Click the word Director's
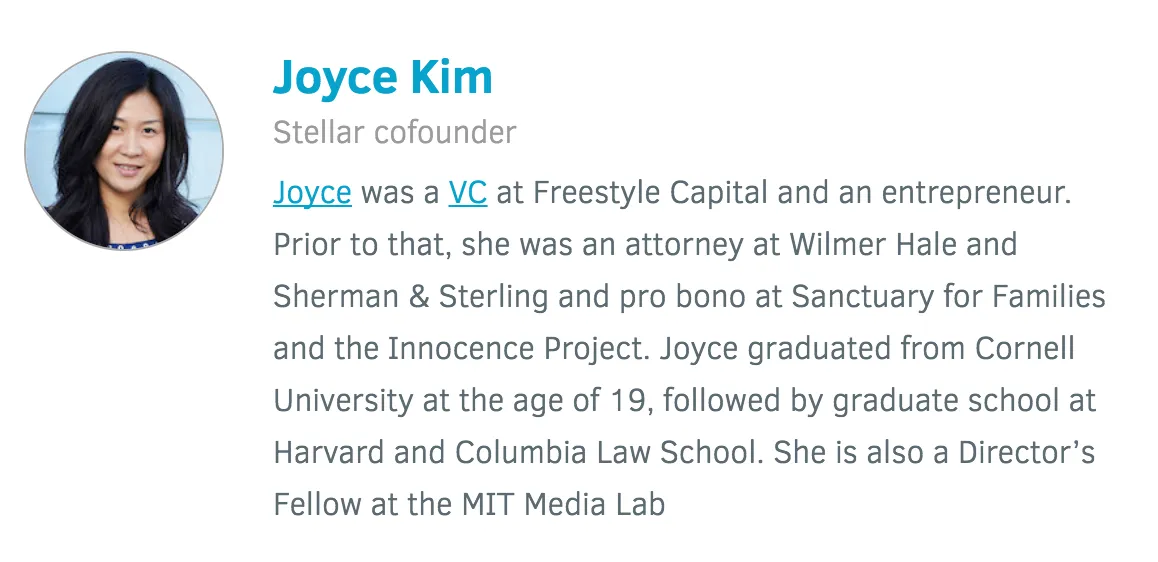Viewport: 1158px width, 562px height. point(1027,453)
